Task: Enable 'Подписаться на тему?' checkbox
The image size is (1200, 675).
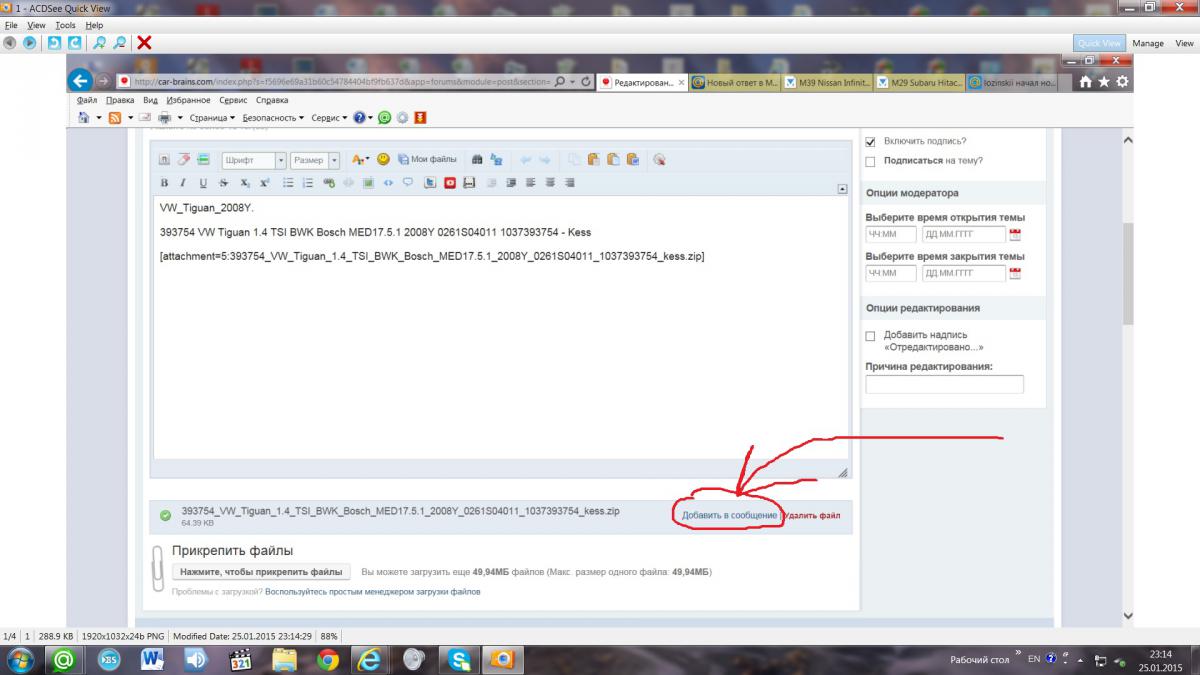Action: point(870,161)
